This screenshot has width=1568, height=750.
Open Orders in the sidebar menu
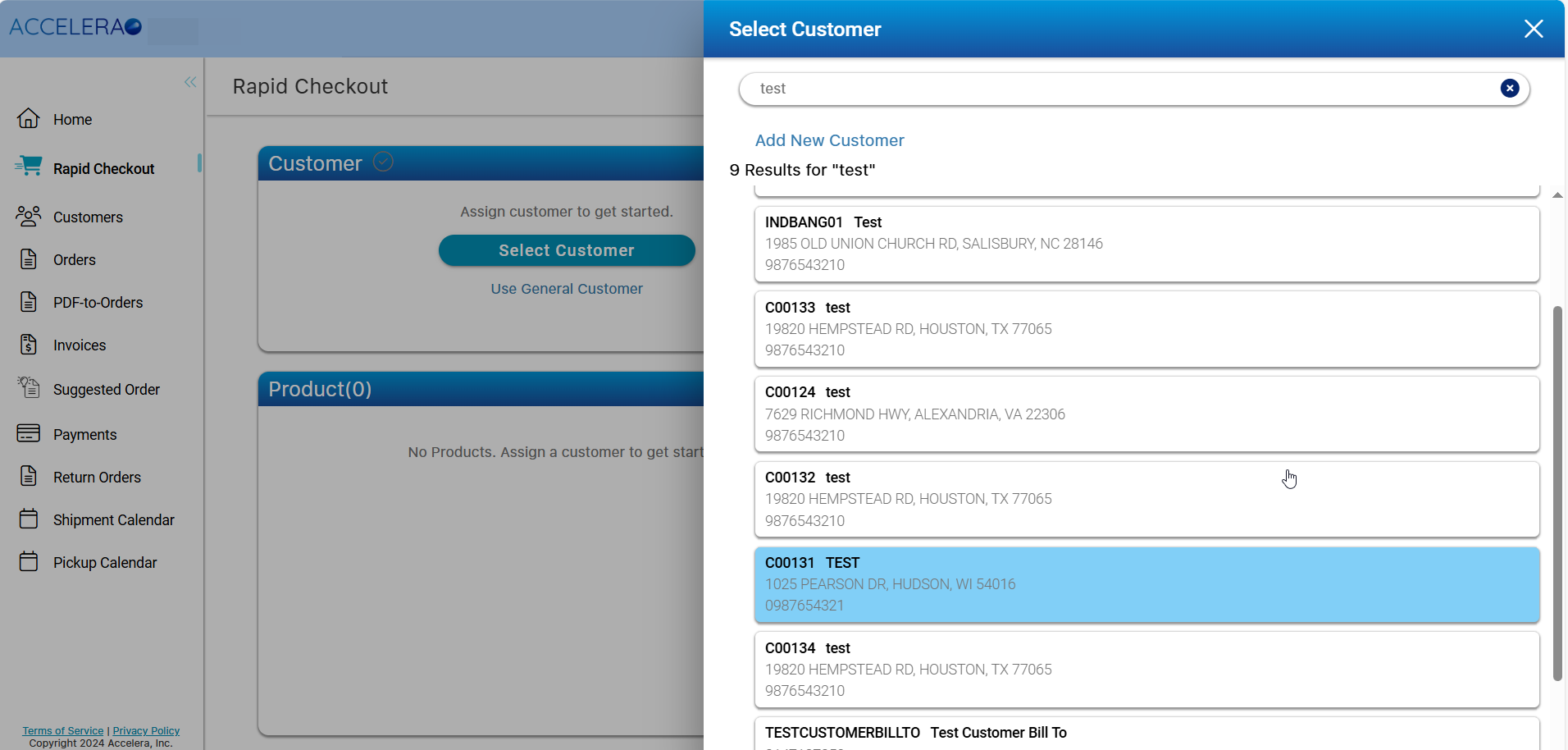pyautogui.click(x=74, y=260)
